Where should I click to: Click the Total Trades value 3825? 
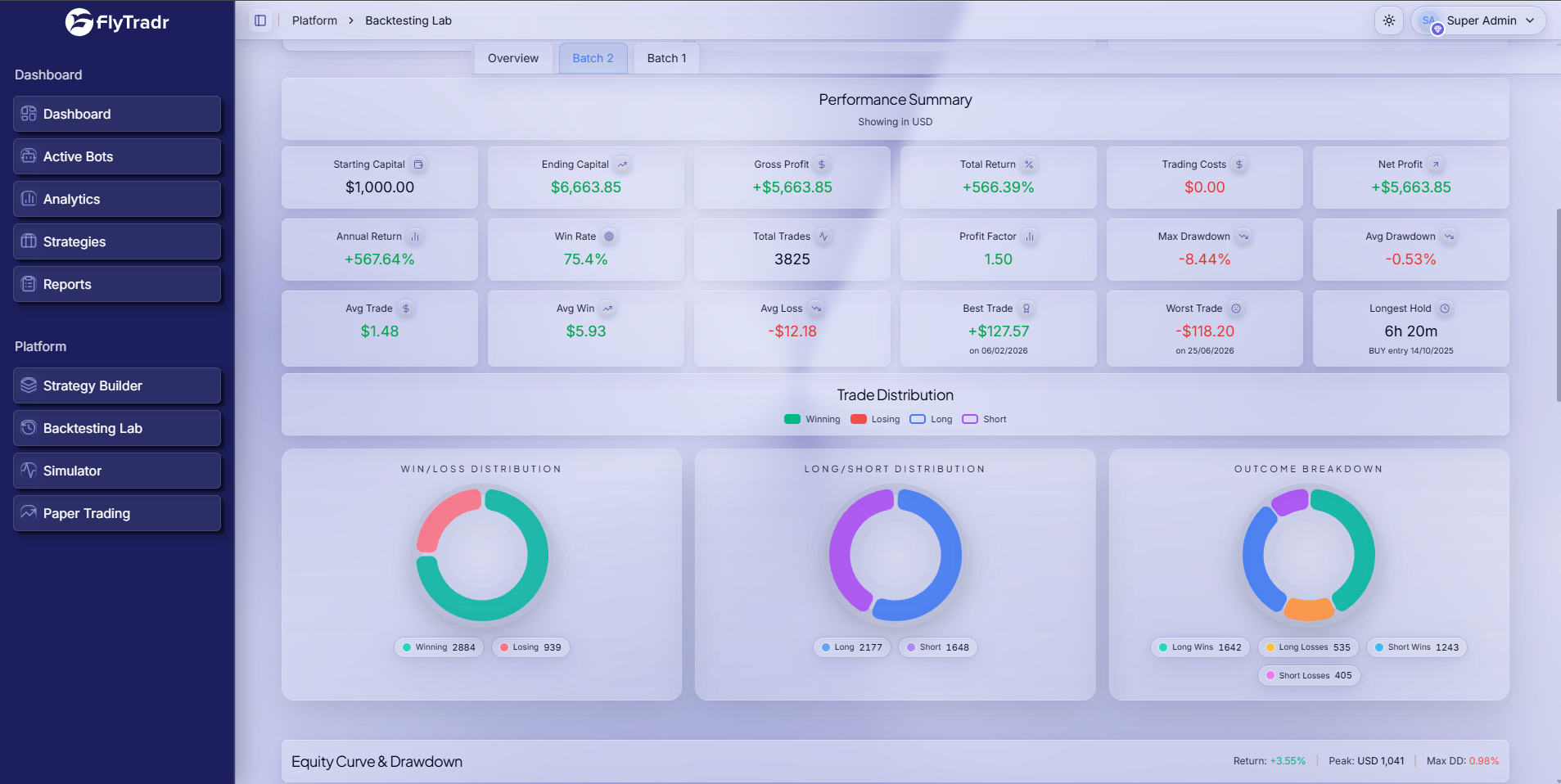(792, 259)
